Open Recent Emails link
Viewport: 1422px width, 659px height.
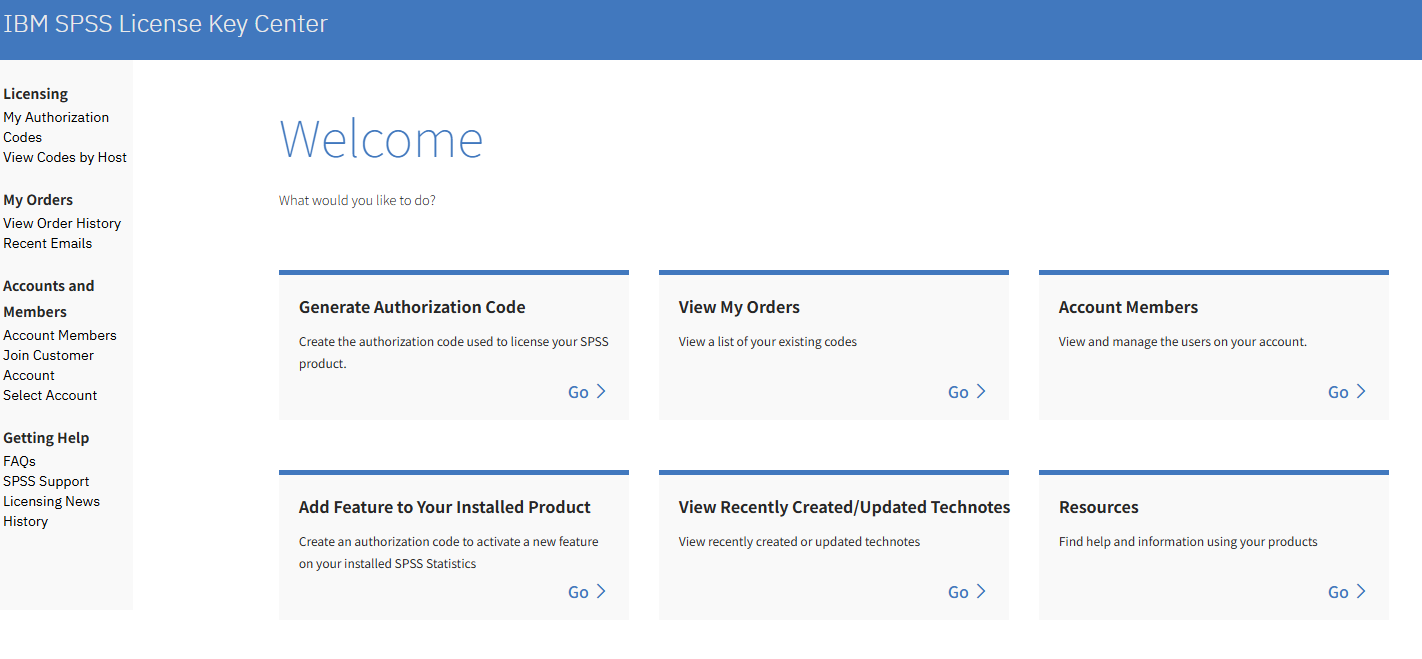[x=47, y=243]
